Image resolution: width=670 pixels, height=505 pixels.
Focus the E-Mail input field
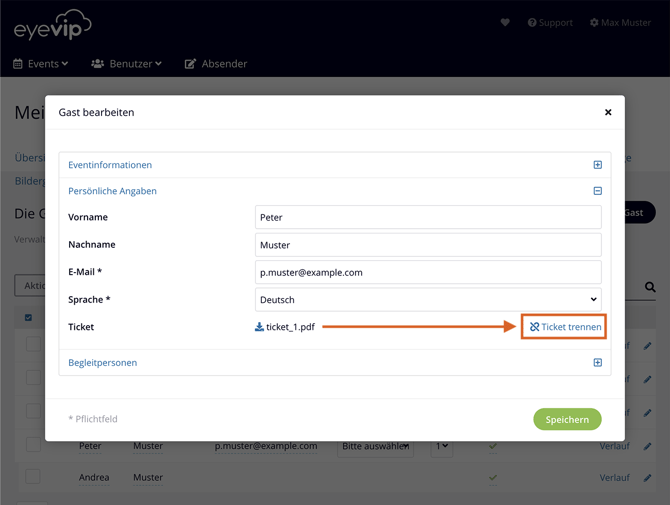tap(428, 272)
